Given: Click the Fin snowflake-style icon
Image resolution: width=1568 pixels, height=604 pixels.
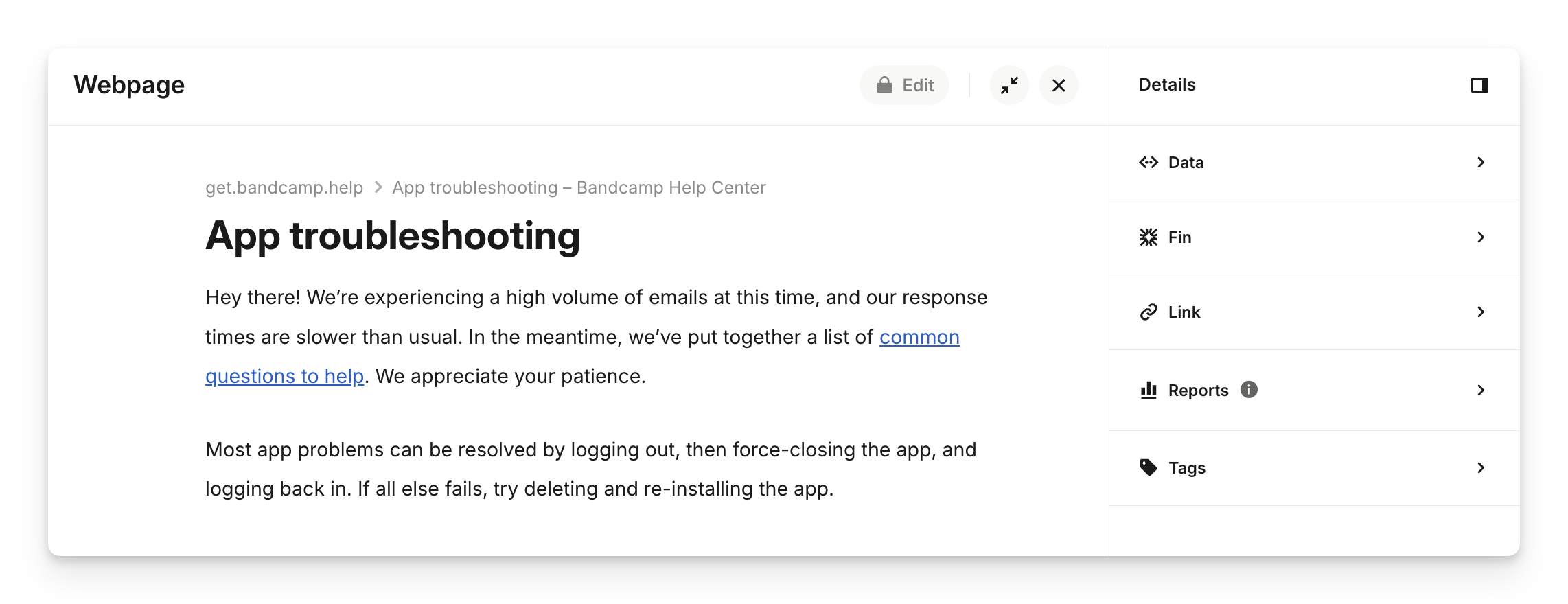Looking at the screenshot, I should pyautogui.click(x=1149, y=237).
